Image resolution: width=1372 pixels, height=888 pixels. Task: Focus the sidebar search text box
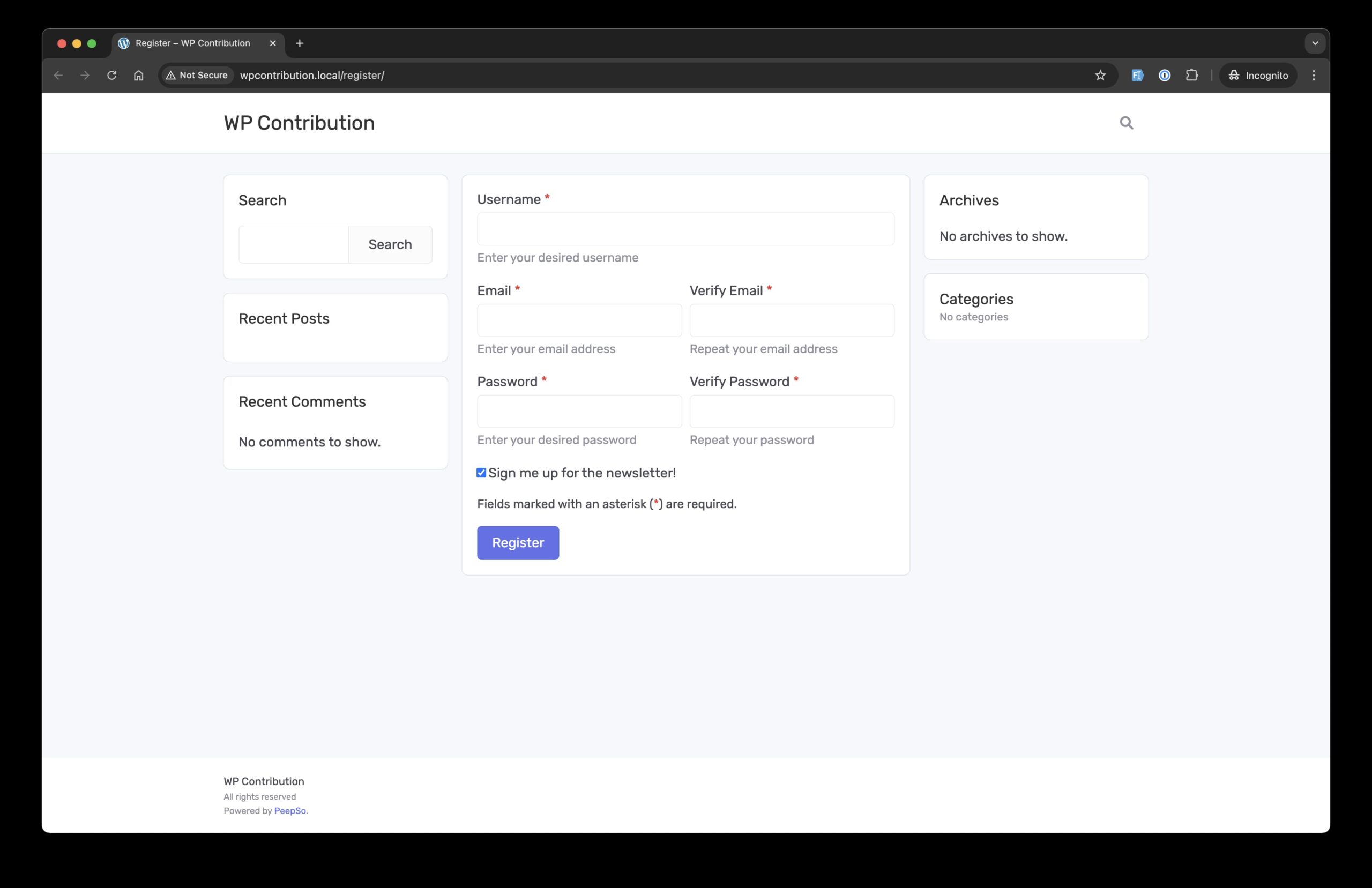coord(293,244)
